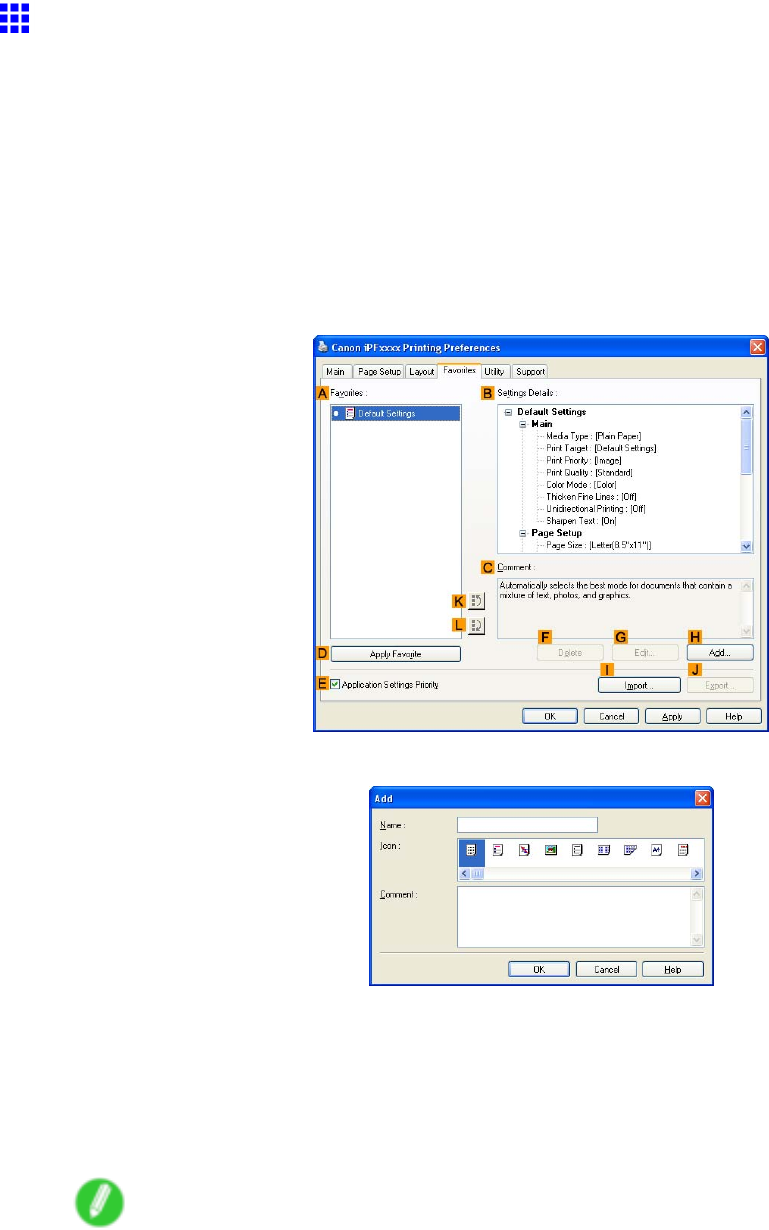Collapse the Main node in Settings Details

(x=522, y=424)
